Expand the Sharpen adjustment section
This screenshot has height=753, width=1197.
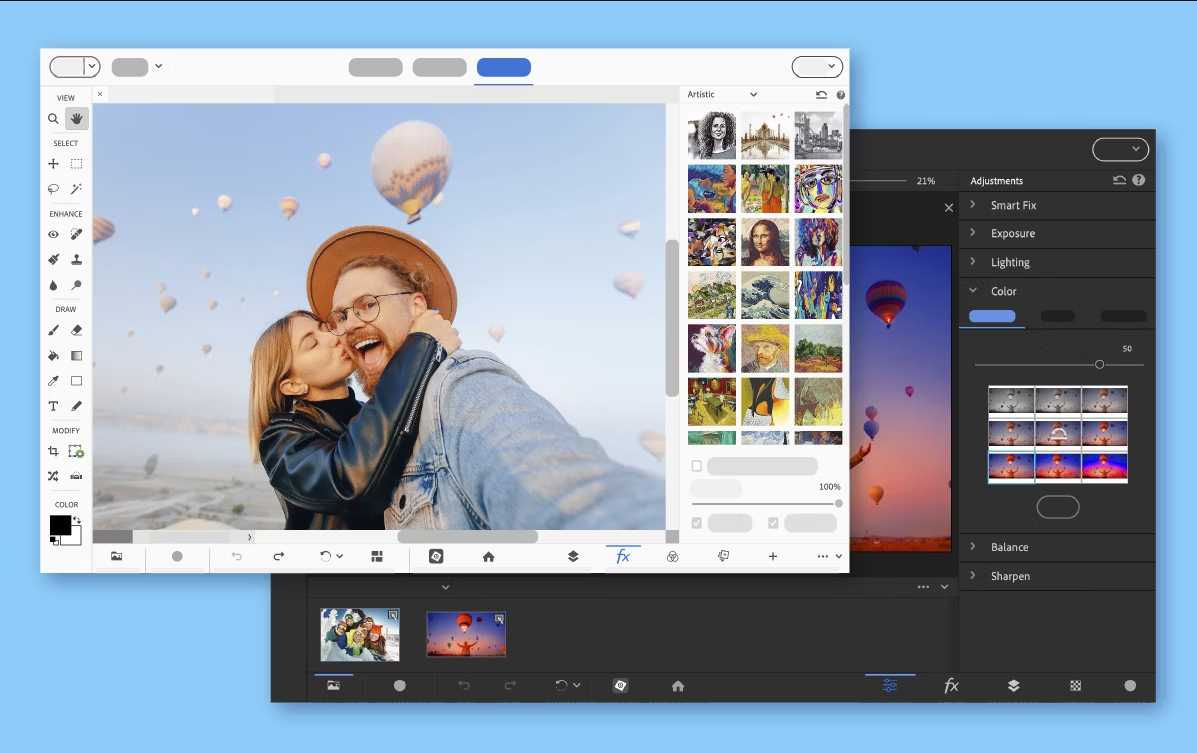[x=1010, y=576]
